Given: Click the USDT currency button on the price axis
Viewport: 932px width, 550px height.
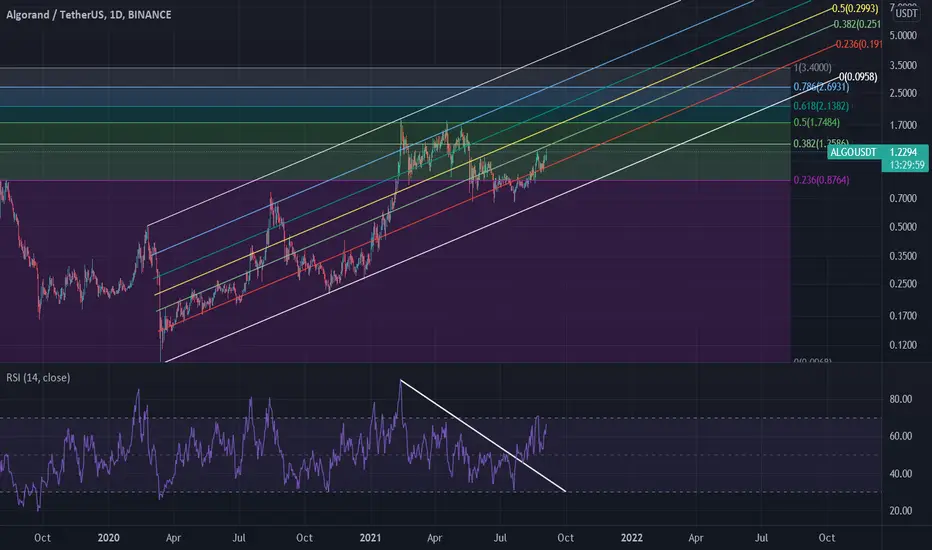Looking at the screenshot, I should click(906, 13).
